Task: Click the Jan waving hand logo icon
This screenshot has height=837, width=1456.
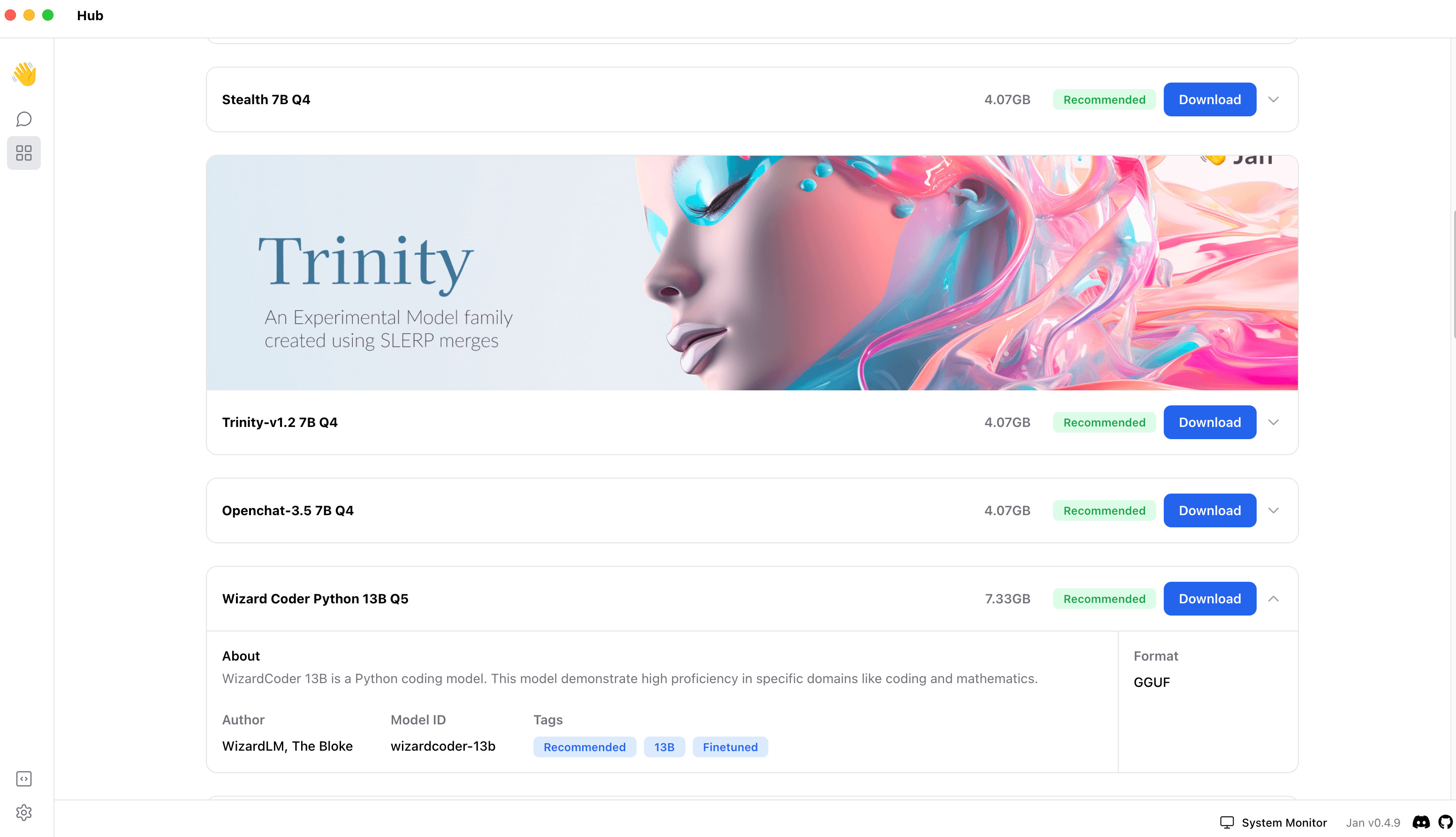Action: point(24,74)
